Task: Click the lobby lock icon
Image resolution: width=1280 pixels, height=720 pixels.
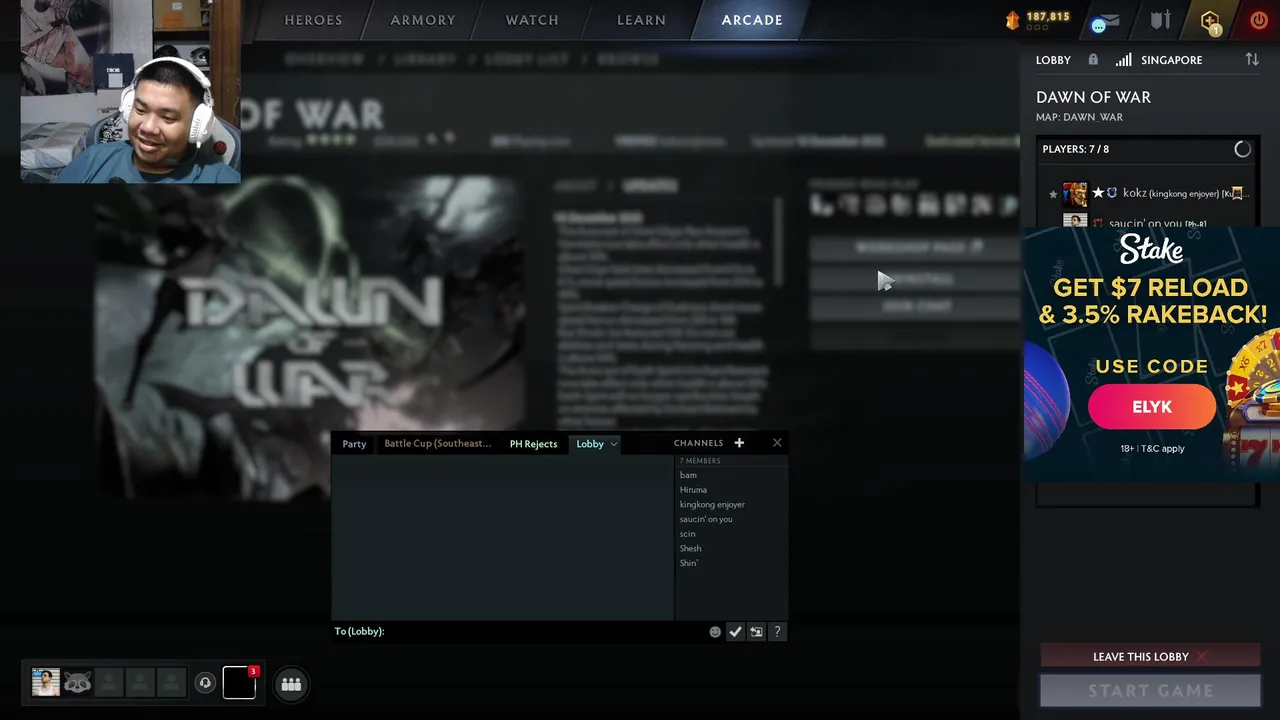Action: [1093, 60]
